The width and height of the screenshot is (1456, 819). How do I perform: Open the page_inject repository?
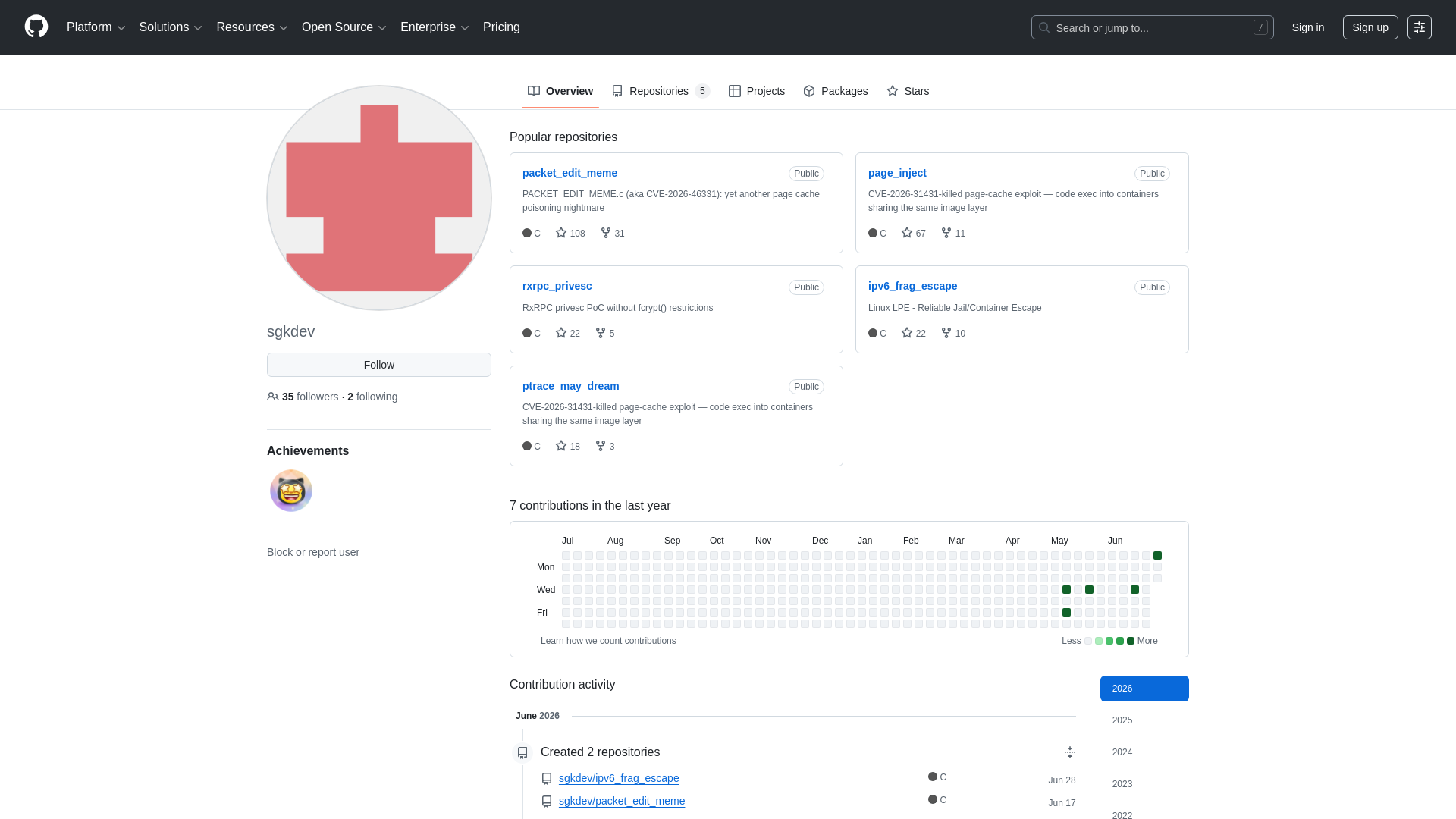pyautogui.click(x=897, y=173)
